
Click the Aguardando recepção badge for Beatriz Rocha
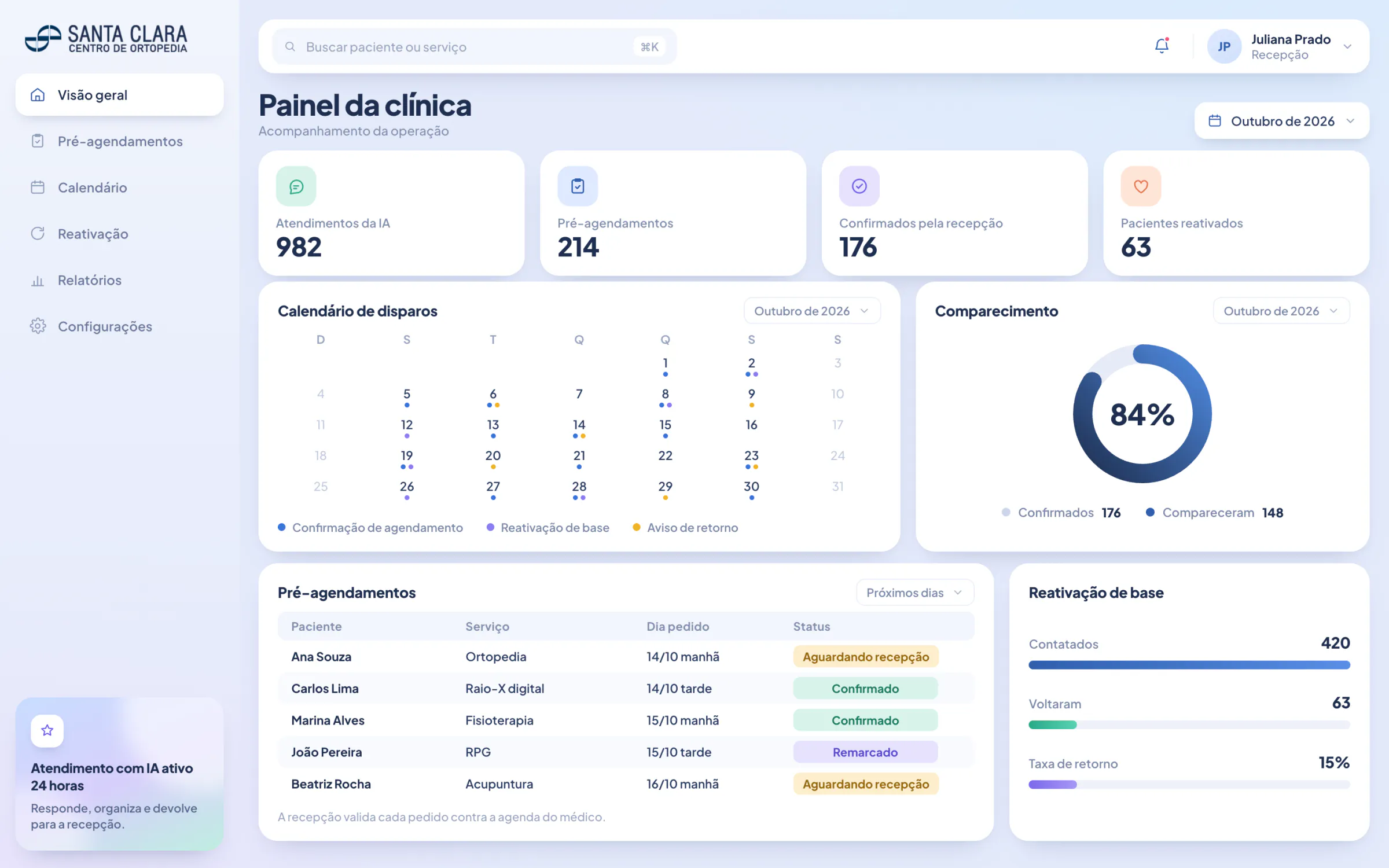coord(865,784)
